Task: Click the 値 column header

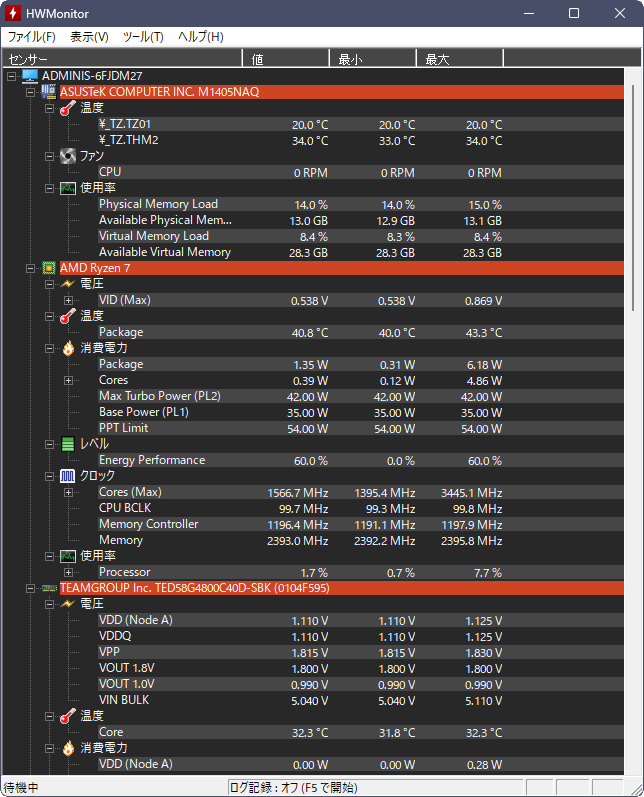Action: pos(286,58)
